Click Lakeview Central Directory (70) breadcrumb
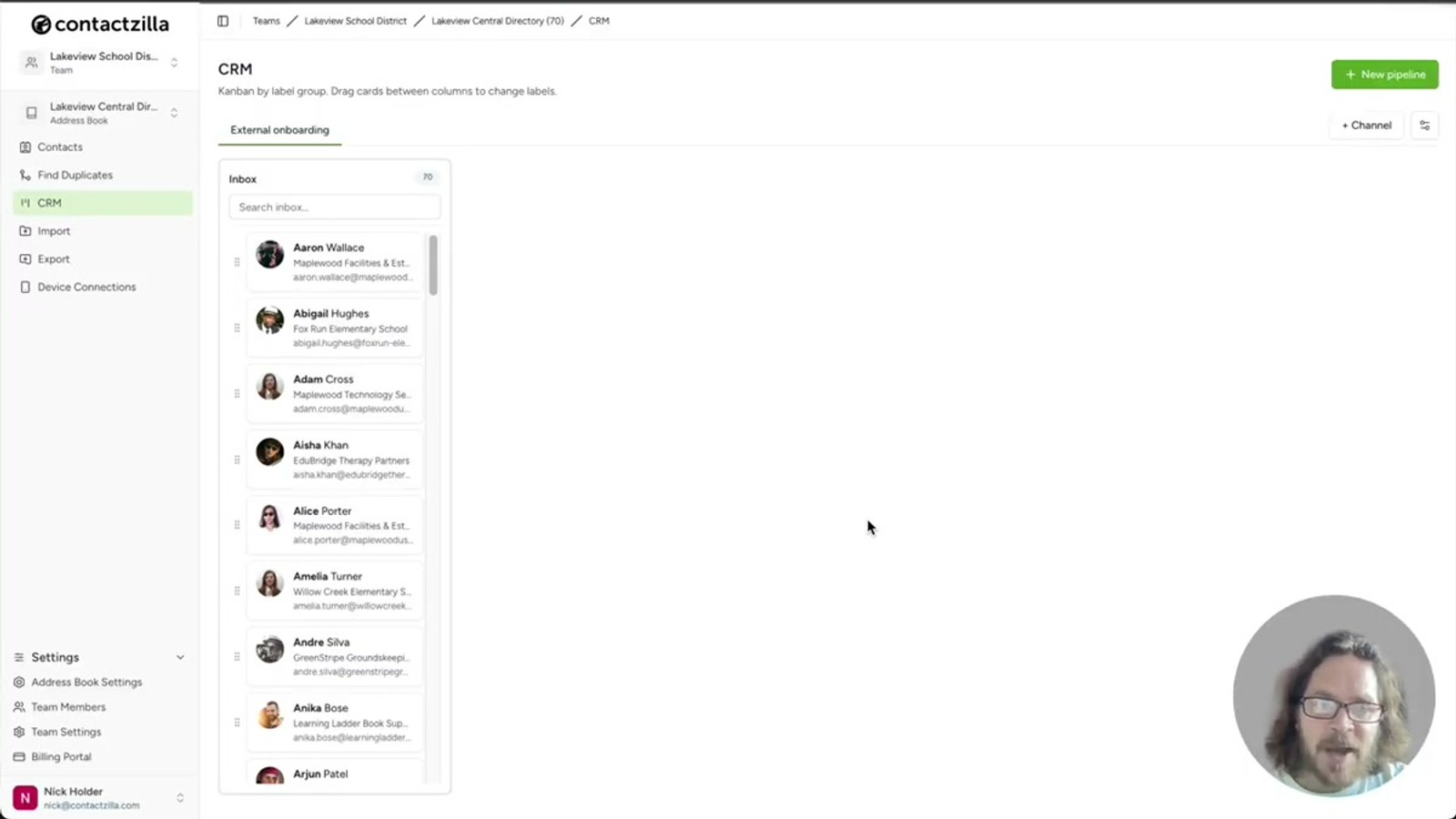This screenshot has height=819, width=1456. click(x=498, y=21)
